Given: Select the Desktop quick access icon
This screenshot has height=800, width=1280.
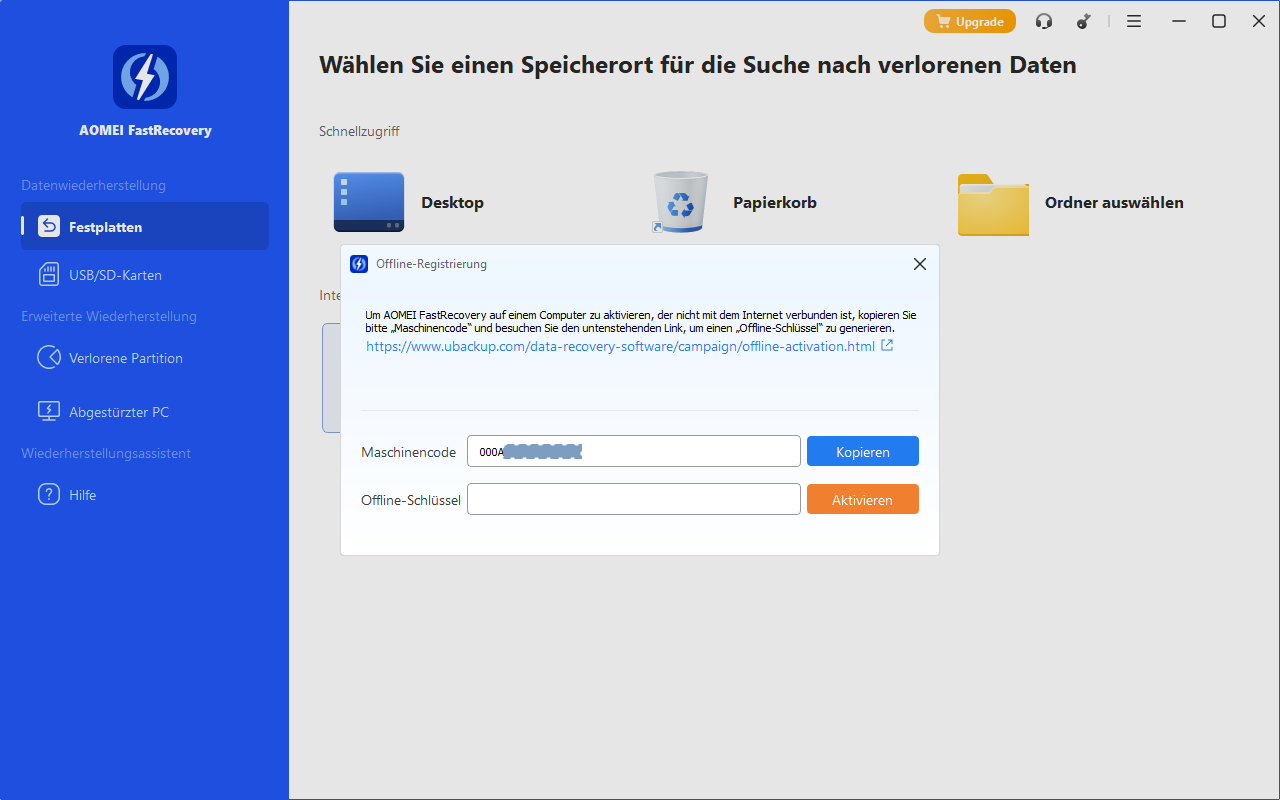Looking at the screenshot, I should point(369,202).
